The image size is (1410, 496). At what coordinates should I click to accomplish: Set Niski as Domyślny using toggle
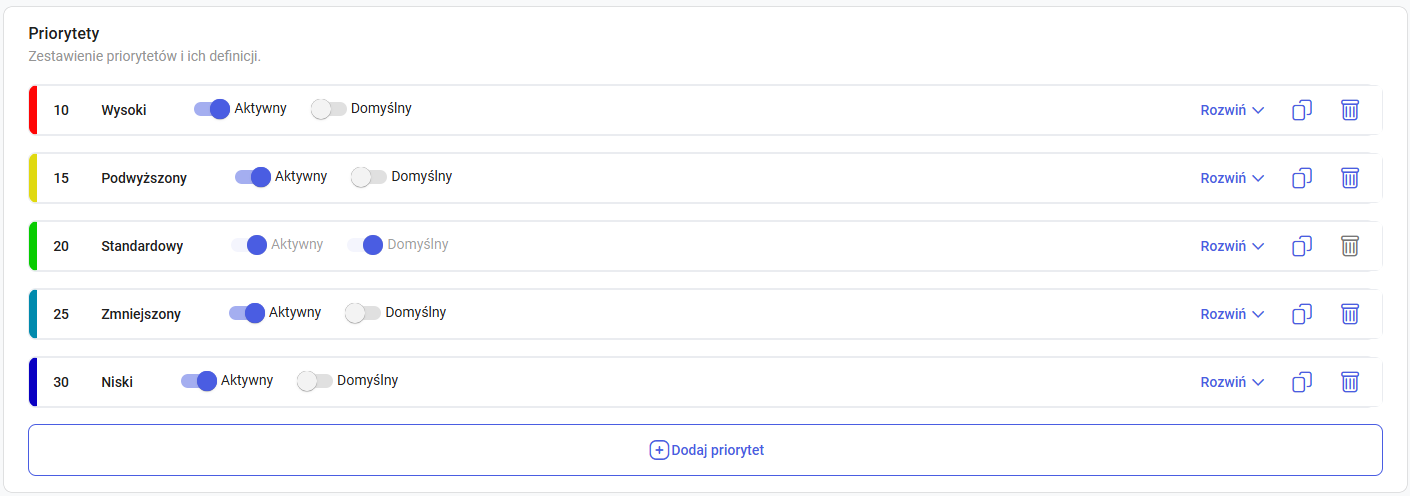coord(315,381)
